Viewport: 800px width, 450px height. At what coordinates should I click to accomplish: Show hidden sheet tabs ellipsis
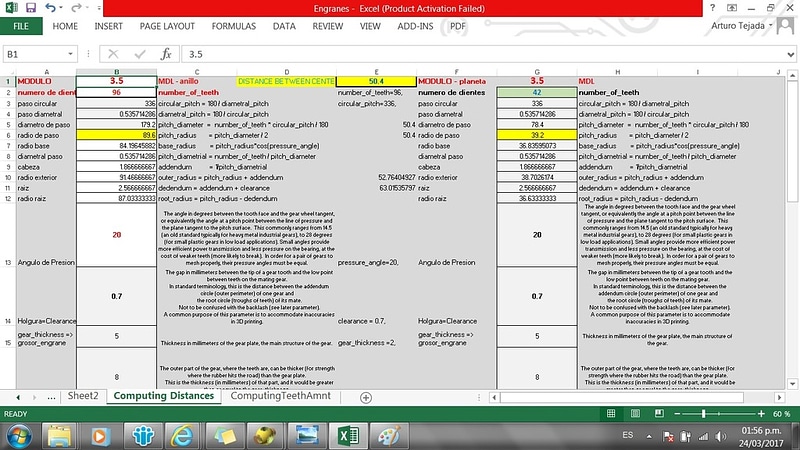tap(51, 397)
